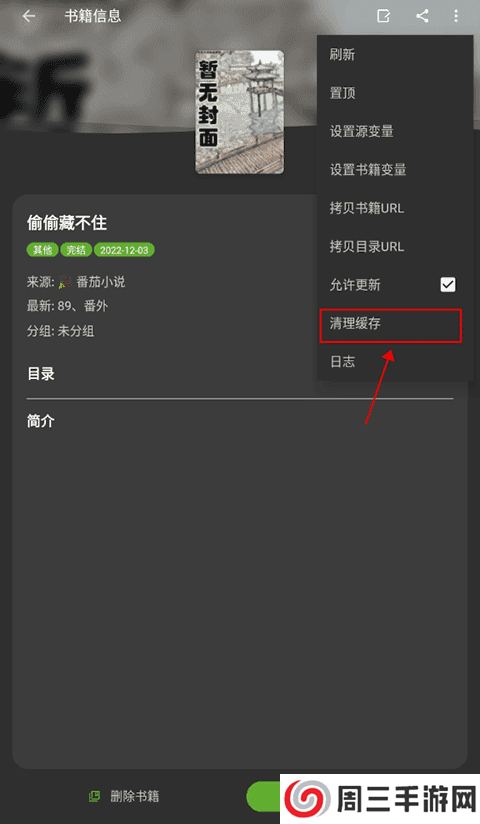Select 拷贝目录URL entry

tap(395, 246)
